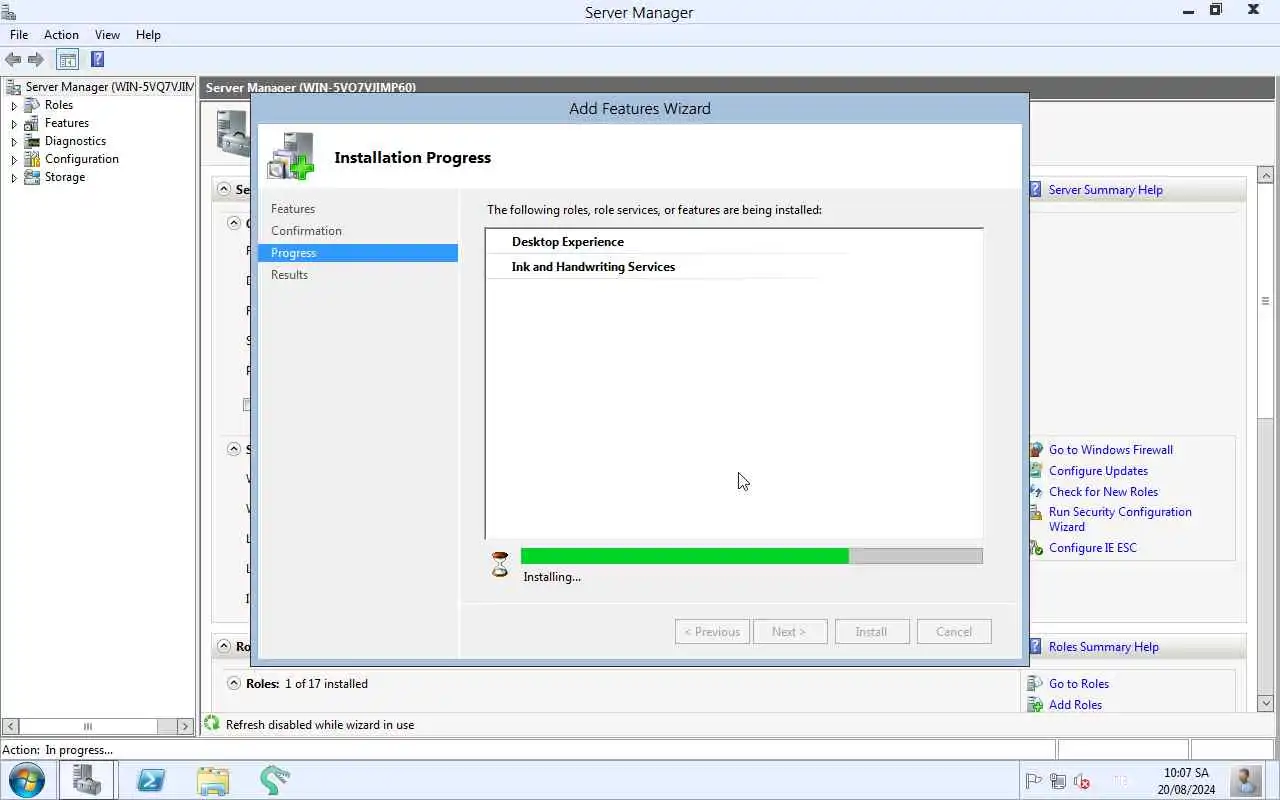The height and width of the screenshot is (800, 1280).
Task: Expand the Roles tree node arrow
Action: click(x=14, y=106)
